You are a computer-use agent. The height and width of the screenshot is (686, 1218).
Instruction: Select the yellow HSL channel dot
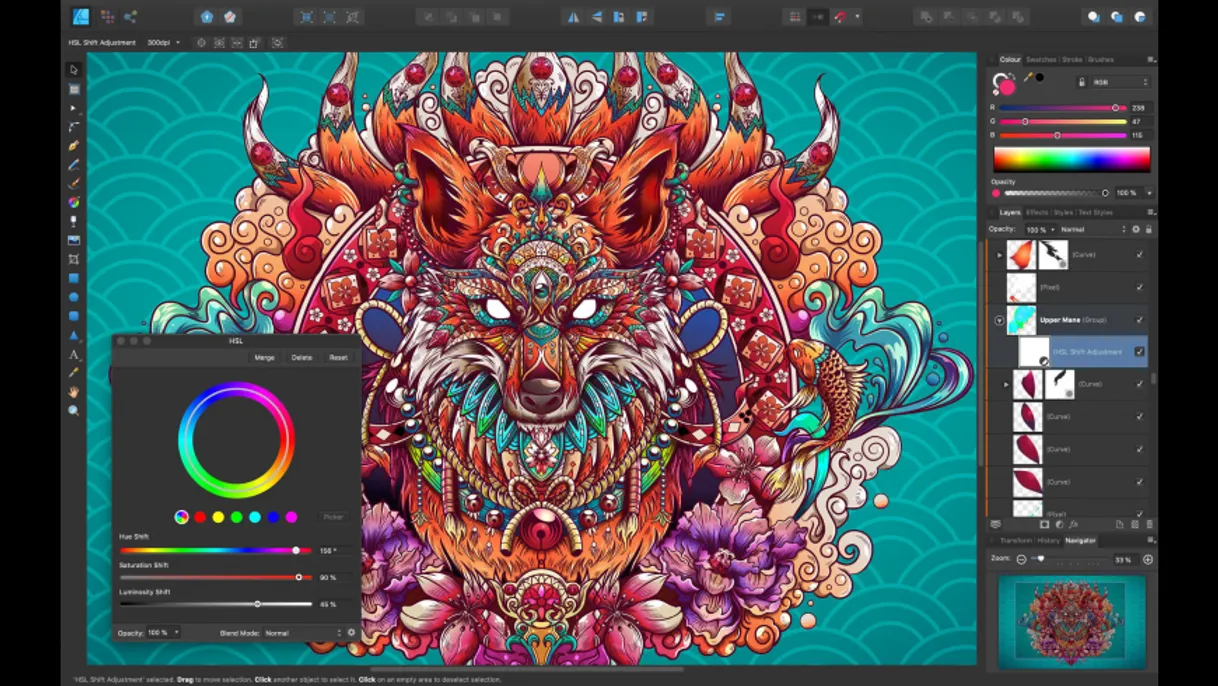218,517
